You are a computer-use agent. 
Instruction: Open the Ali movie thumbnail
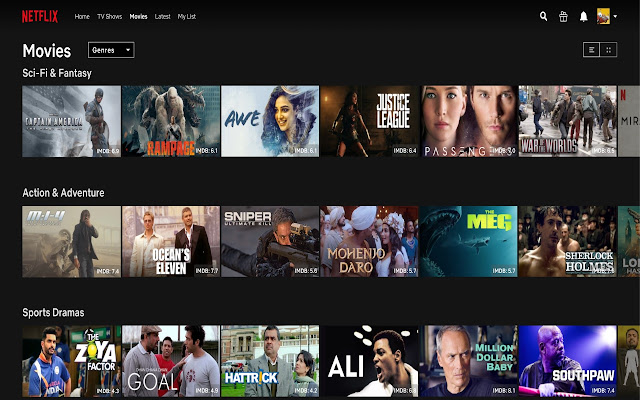369,361
